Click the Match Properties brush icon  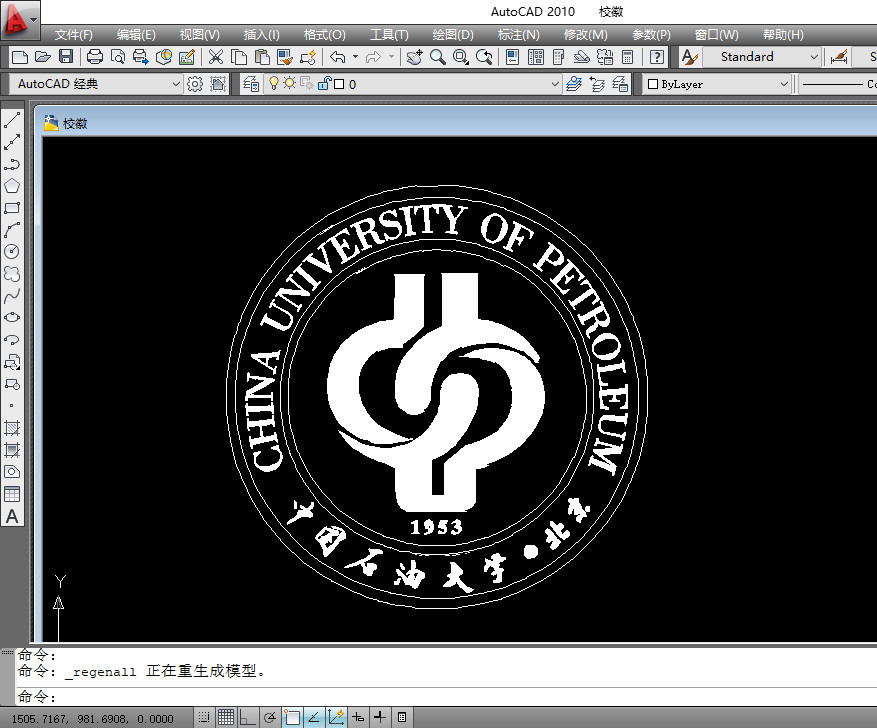[x=285, y=57]
